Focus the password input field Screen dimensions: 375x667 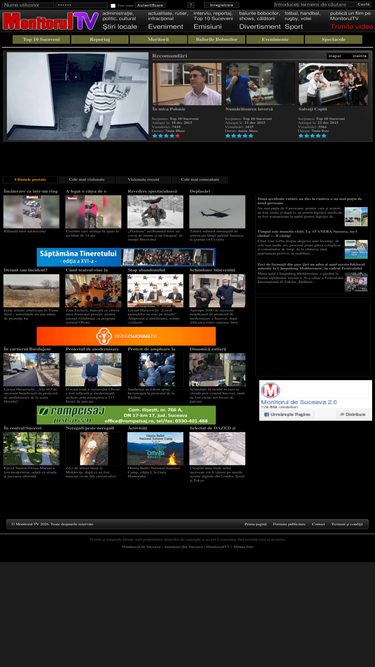pos(82,5)
